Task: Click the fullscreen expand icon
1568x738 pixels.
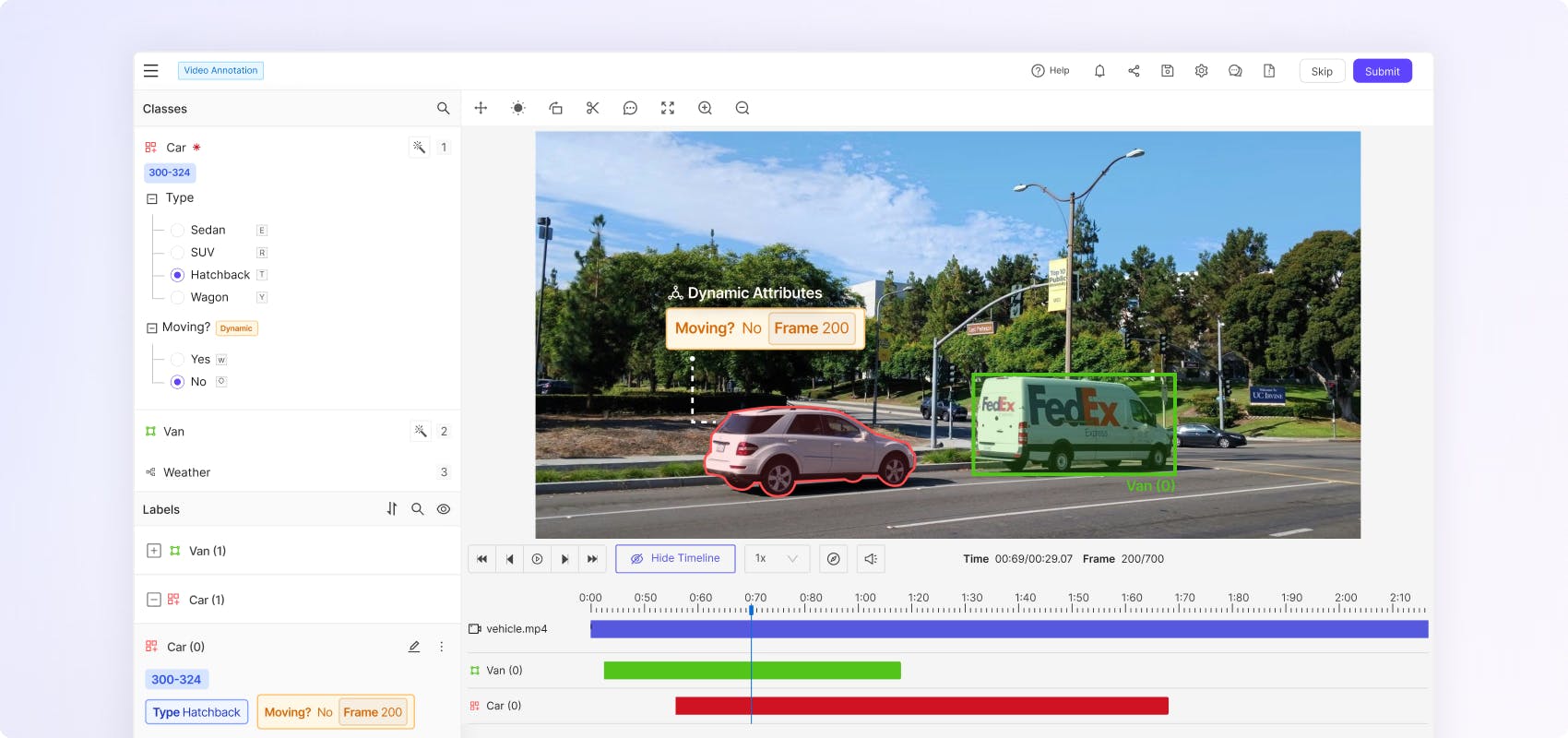Action: coord(668,108)
